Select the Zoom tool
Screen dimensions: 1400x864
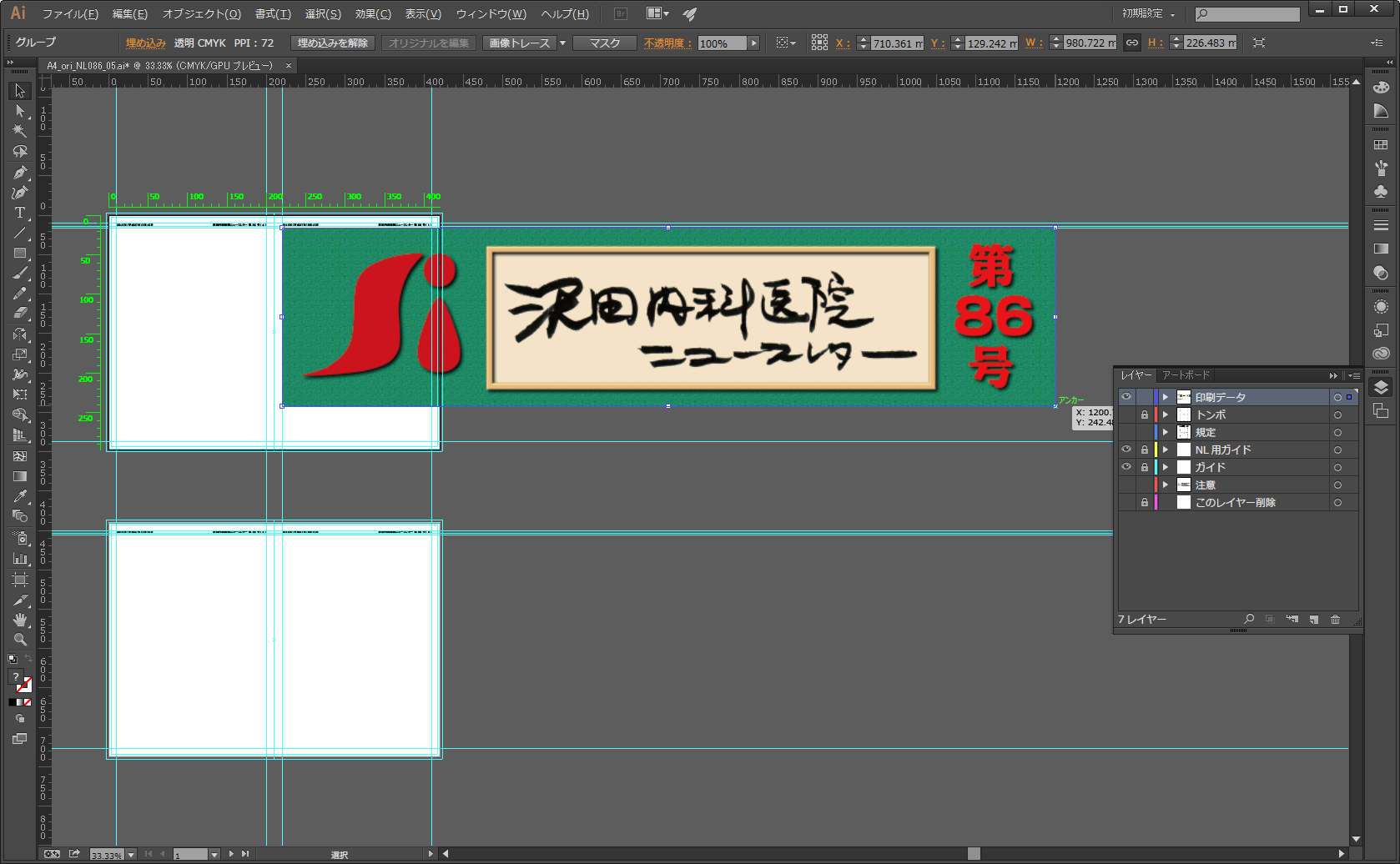click(20, 640)
